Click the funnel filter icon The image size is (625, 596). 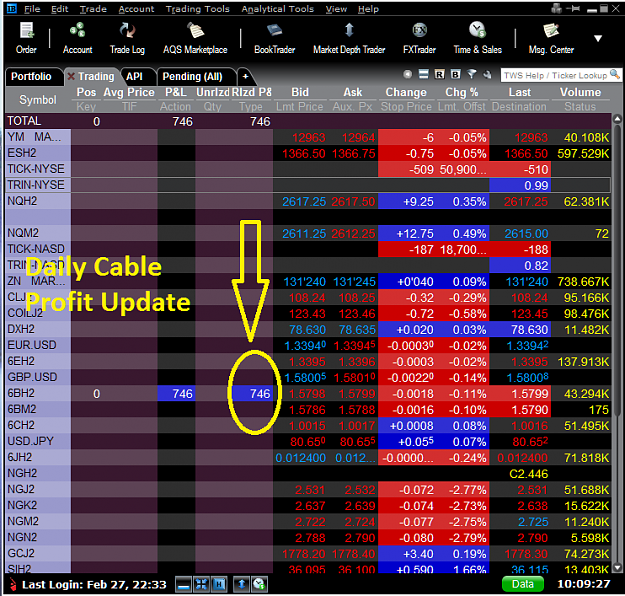tap(472, 74)
